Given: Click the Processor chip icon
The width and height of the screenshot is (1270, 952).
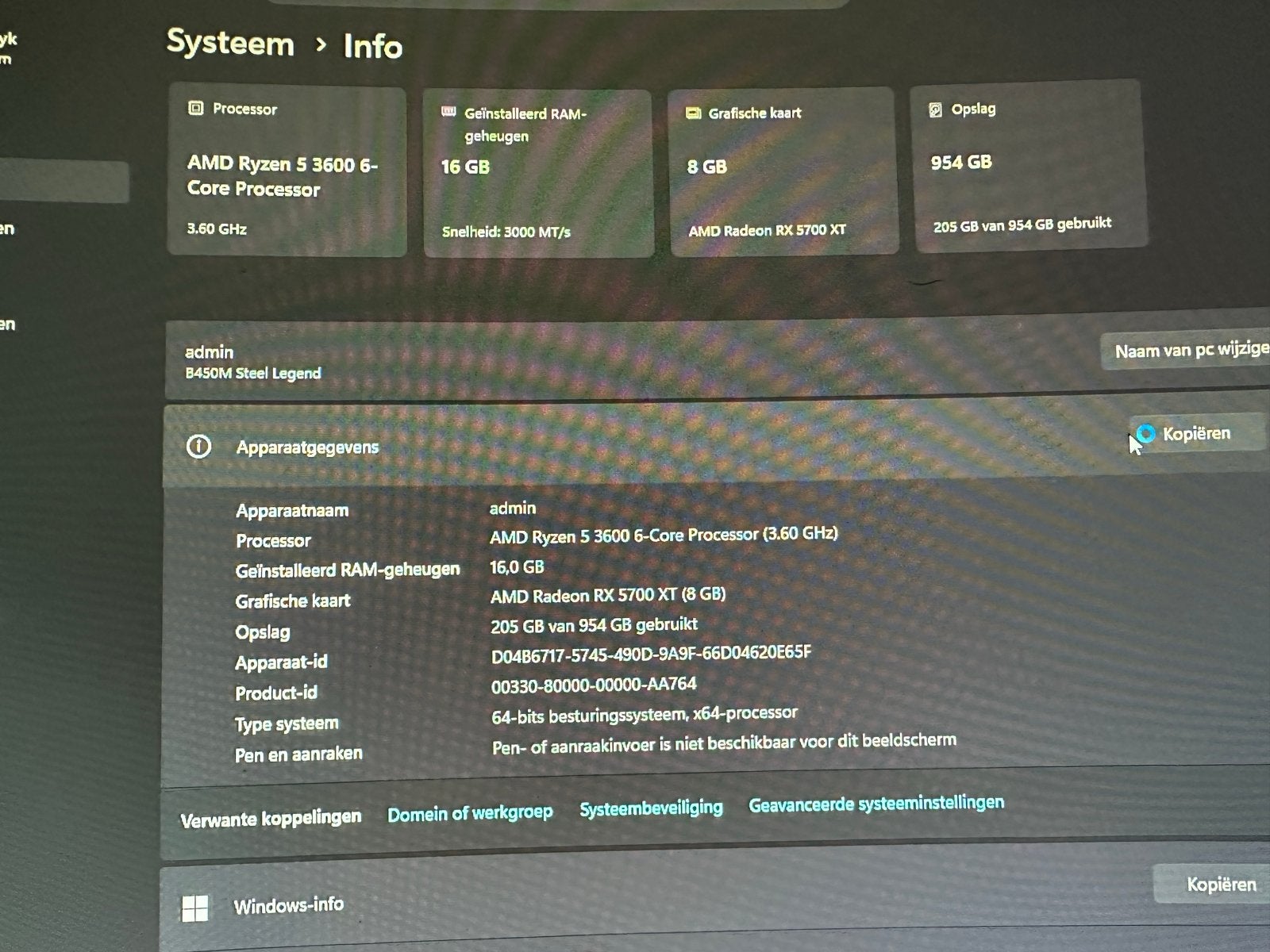Looking at the screenshot, I should [x=195, y=108].
